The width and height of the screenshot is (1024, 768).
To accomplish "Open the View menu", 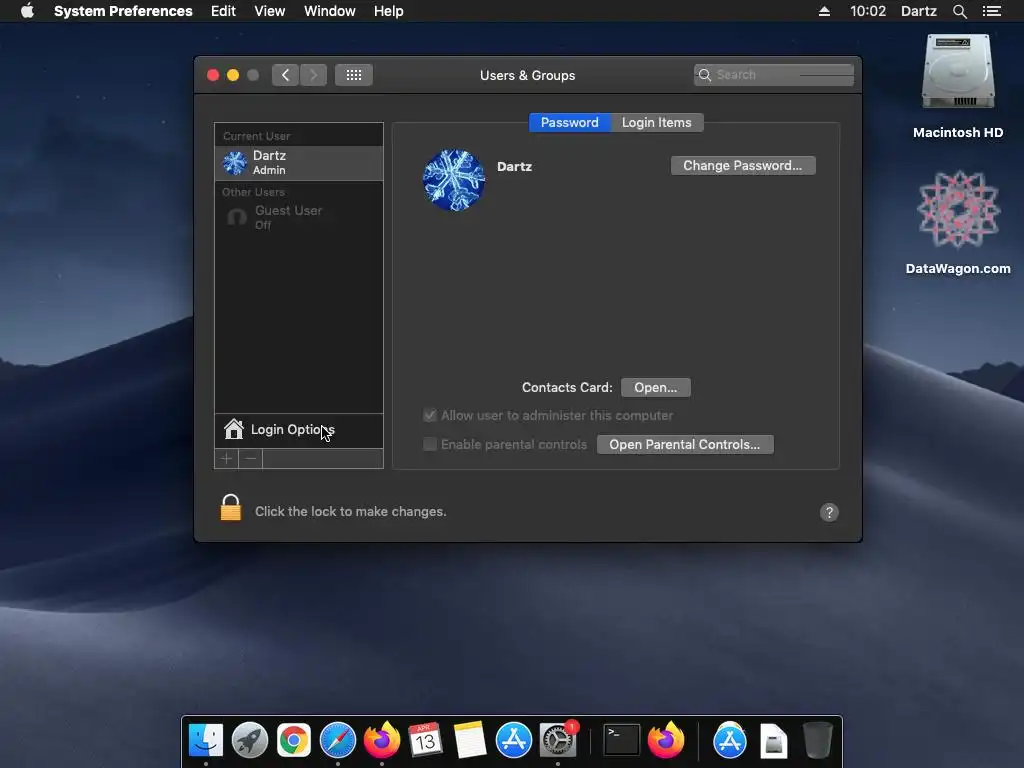I will click(269, 11).
